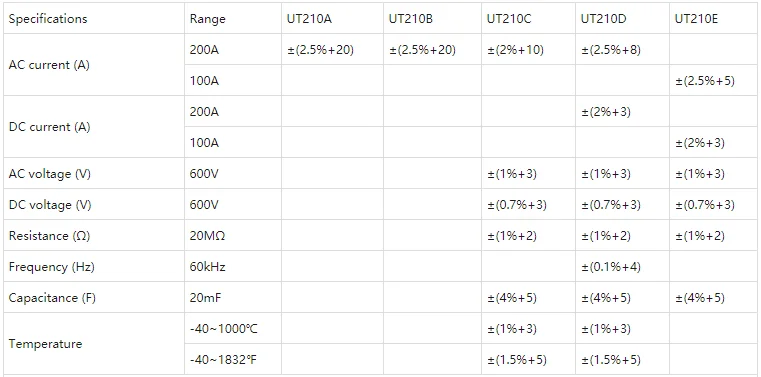Click the AC voltage (V) row label
This screenshot has width=761, height=377.
point(50,174)
